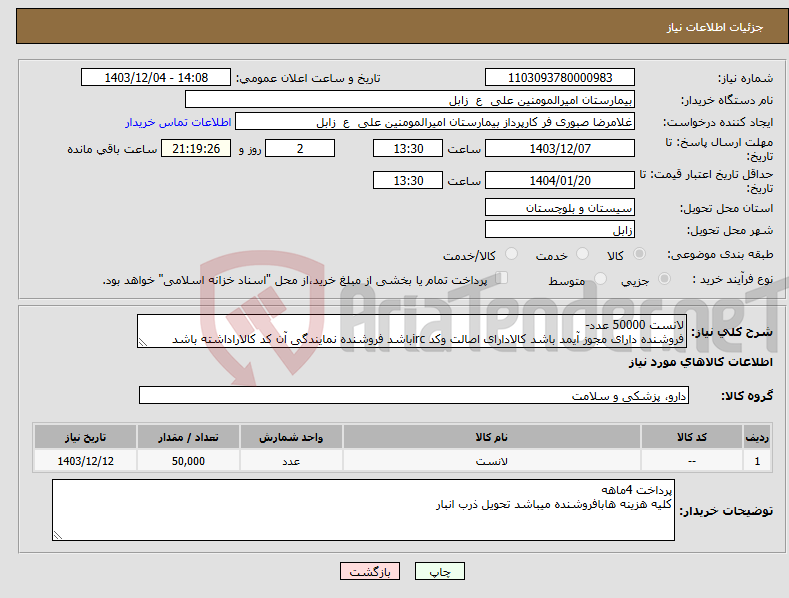Click price validity time 13:30 field

tap(408, 180)
